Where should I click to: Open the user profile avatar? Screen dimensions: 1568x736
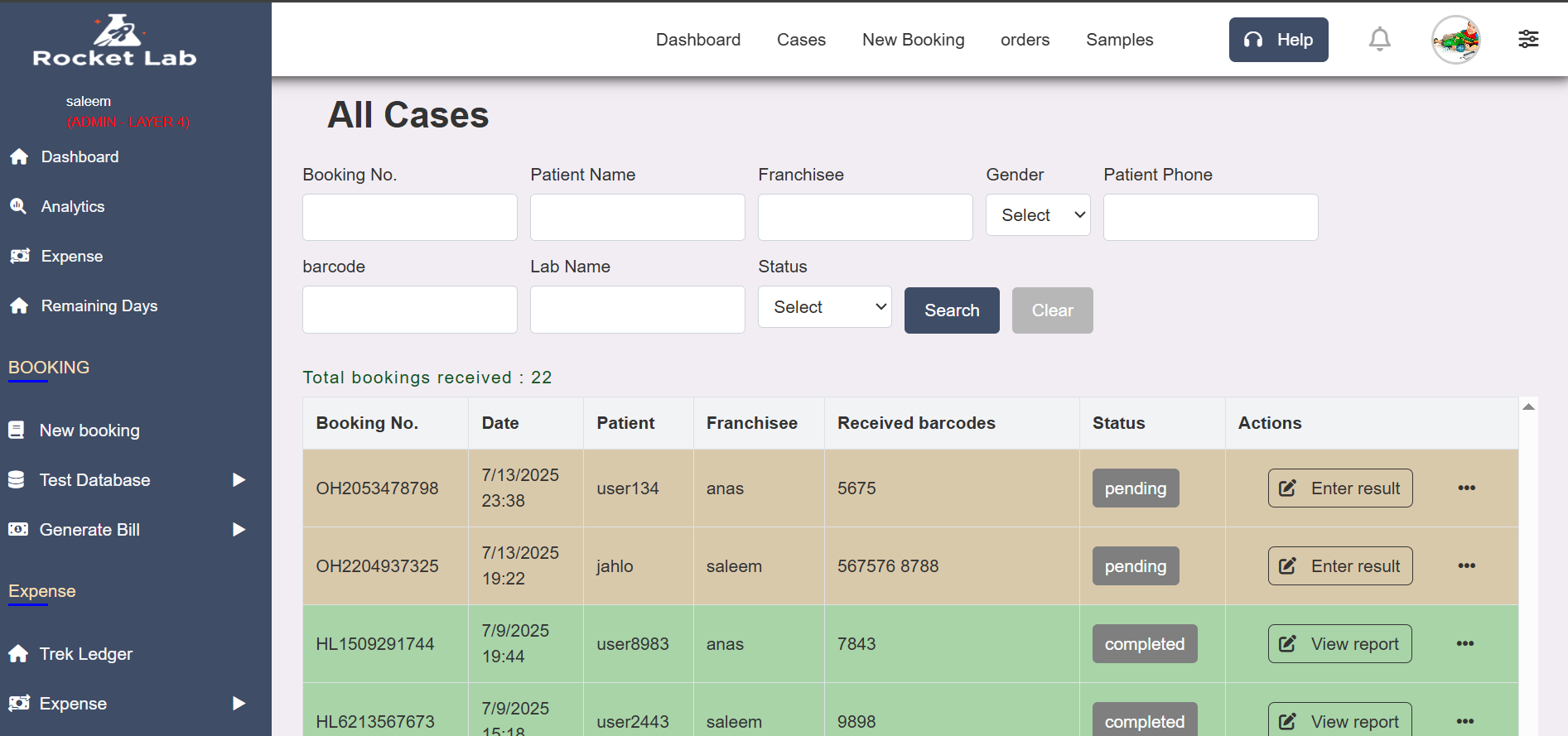(x=1455, y=39)
